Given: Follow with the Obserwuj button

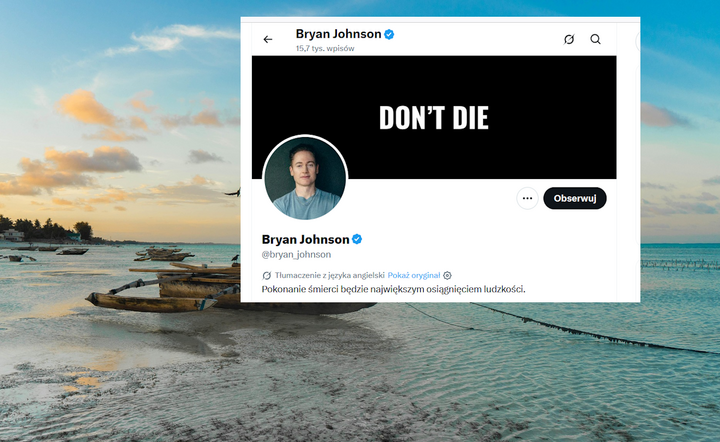Looking at the screenshot, I should pyautogui.click(x=574, y=198).
